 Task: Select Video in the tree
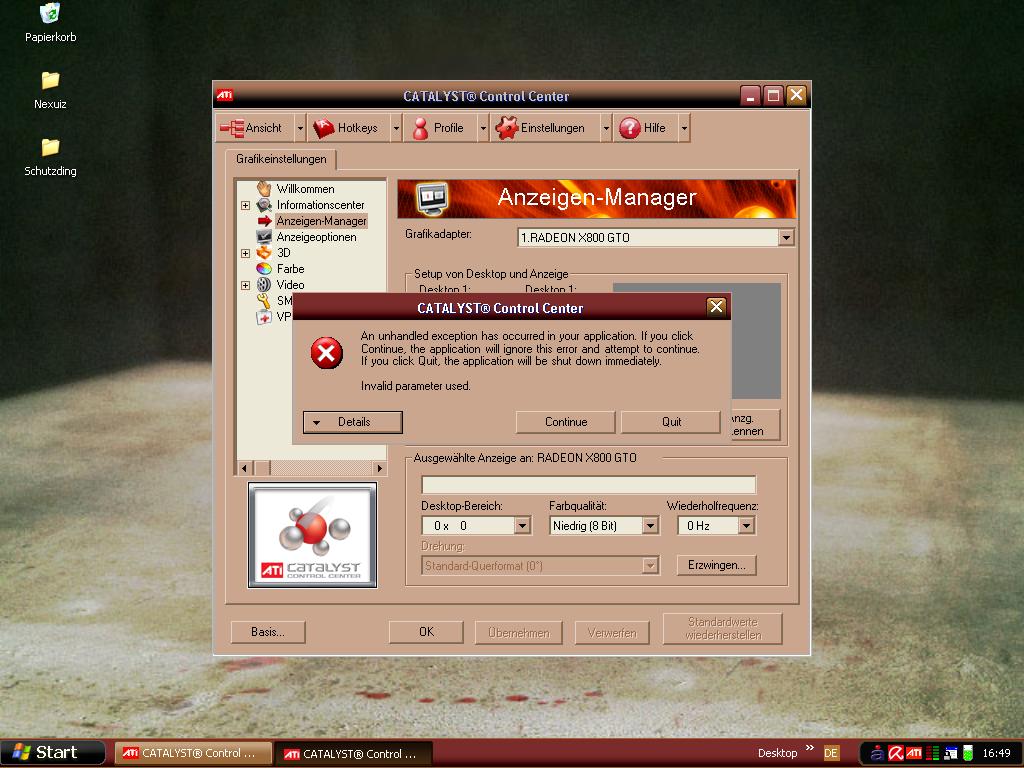coord(290,285)
